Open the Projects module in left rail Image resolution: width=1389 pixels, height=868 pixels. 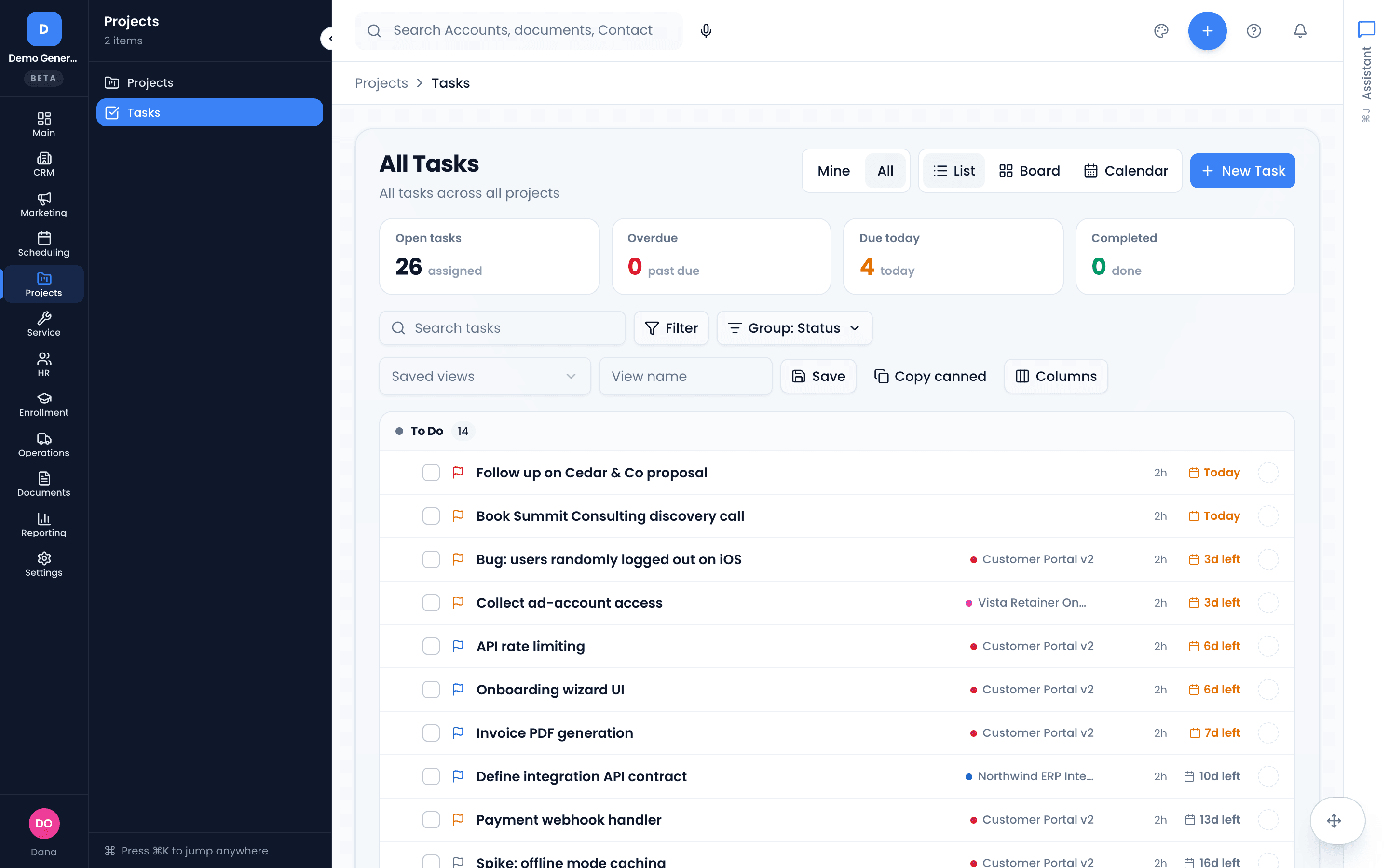coord(43,284)
